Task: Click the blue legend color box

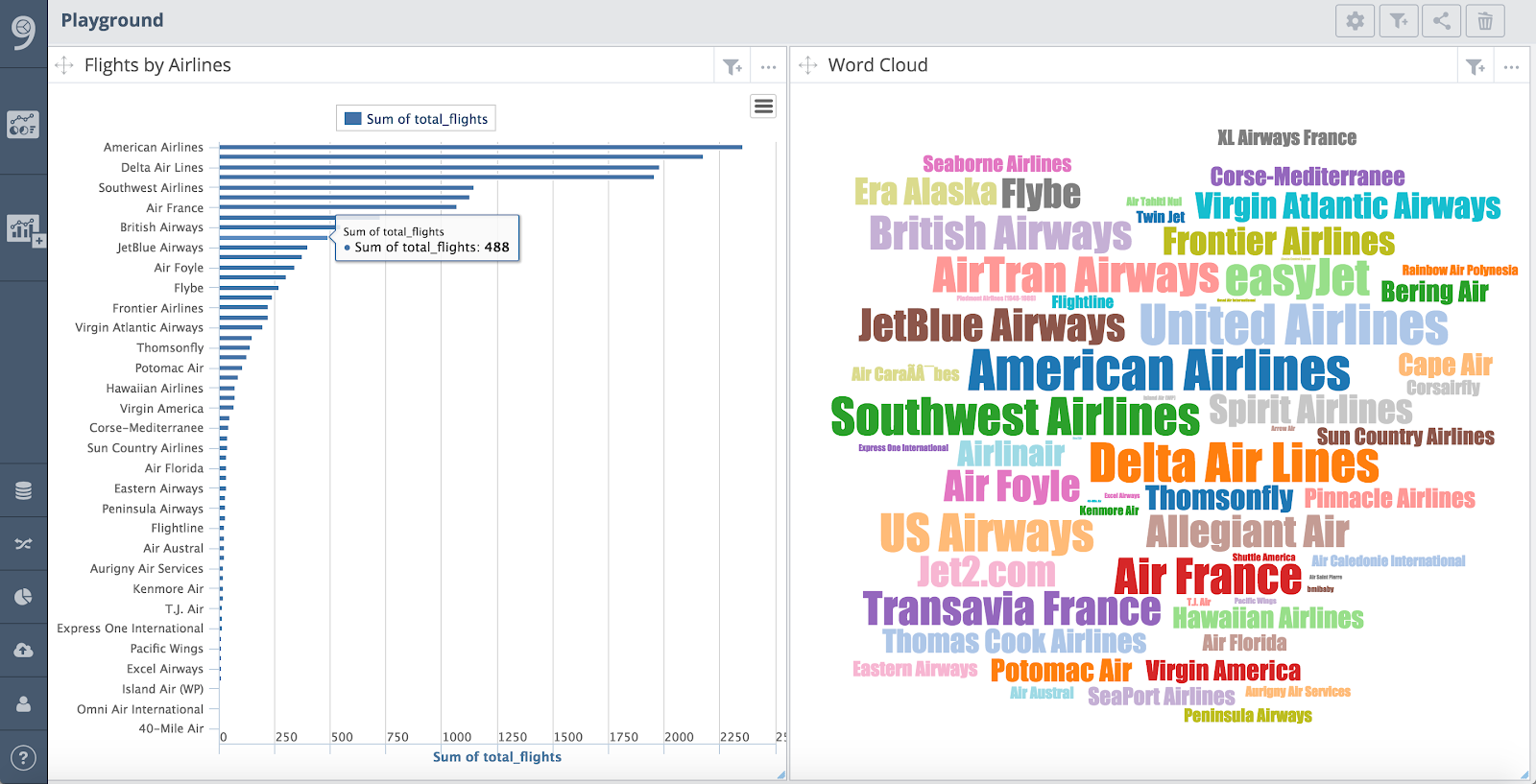Action: [352, 119]
